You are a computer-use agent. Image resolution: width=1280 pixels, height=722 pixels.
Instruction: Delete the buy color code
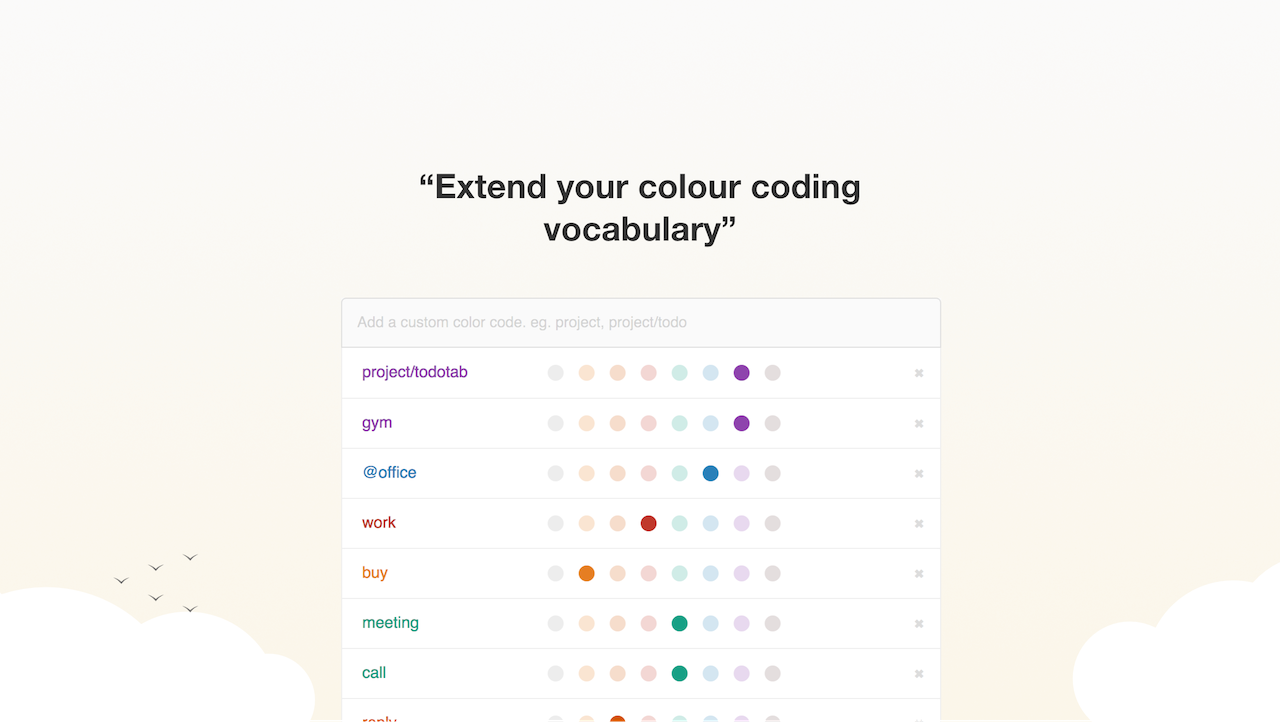click(x=919, y=573)
